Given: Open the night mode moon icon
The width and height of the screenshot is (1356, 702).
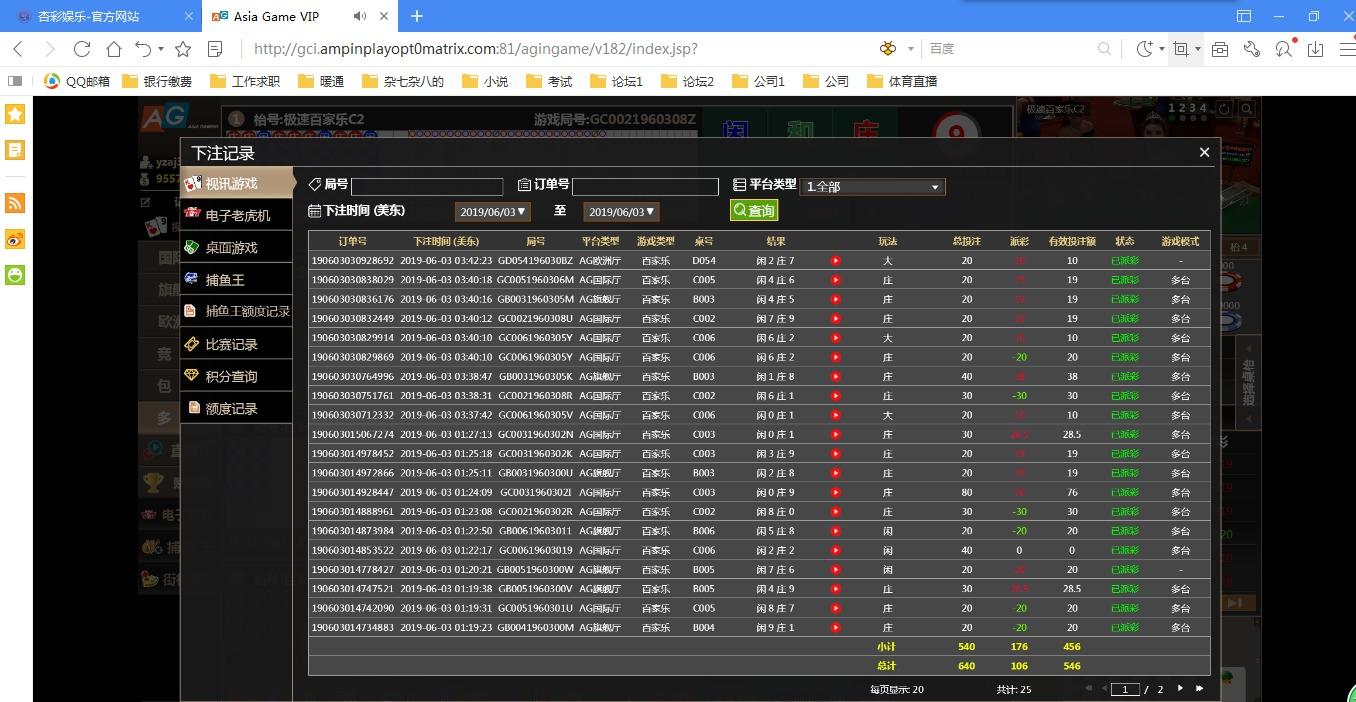Looking at the screenshot, I should (1144, 49).
